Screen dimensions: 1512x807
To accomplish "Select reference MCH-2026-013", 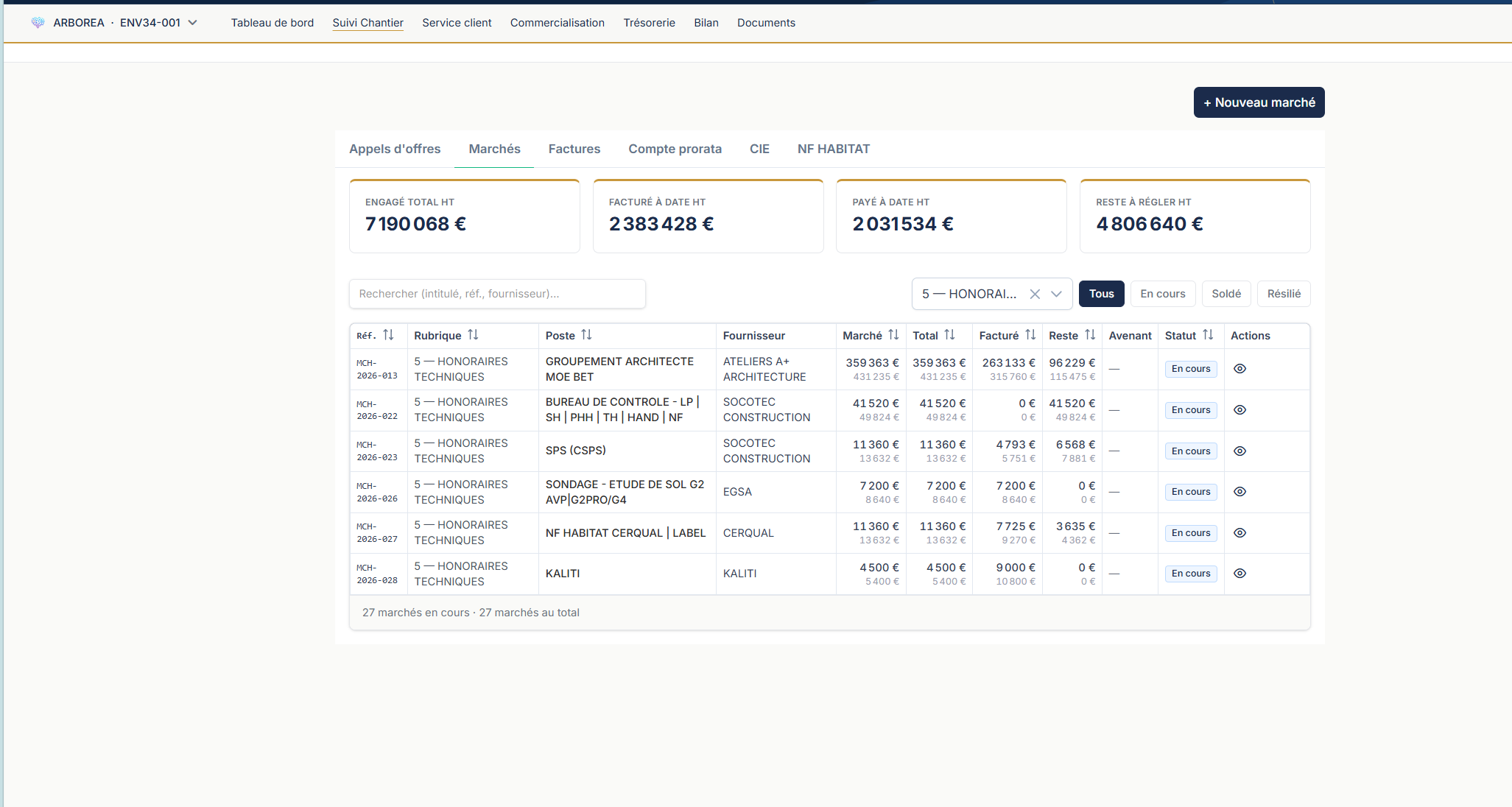I will click(377, 369).
